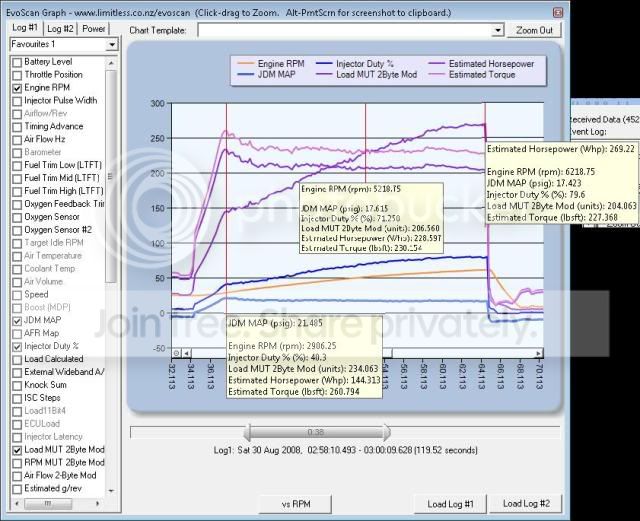This screenshot has width=640, height=521.
Task: Click the parameter list vertical scrollbar thumb
Action: pyautogui.click(x=111, y=176)
